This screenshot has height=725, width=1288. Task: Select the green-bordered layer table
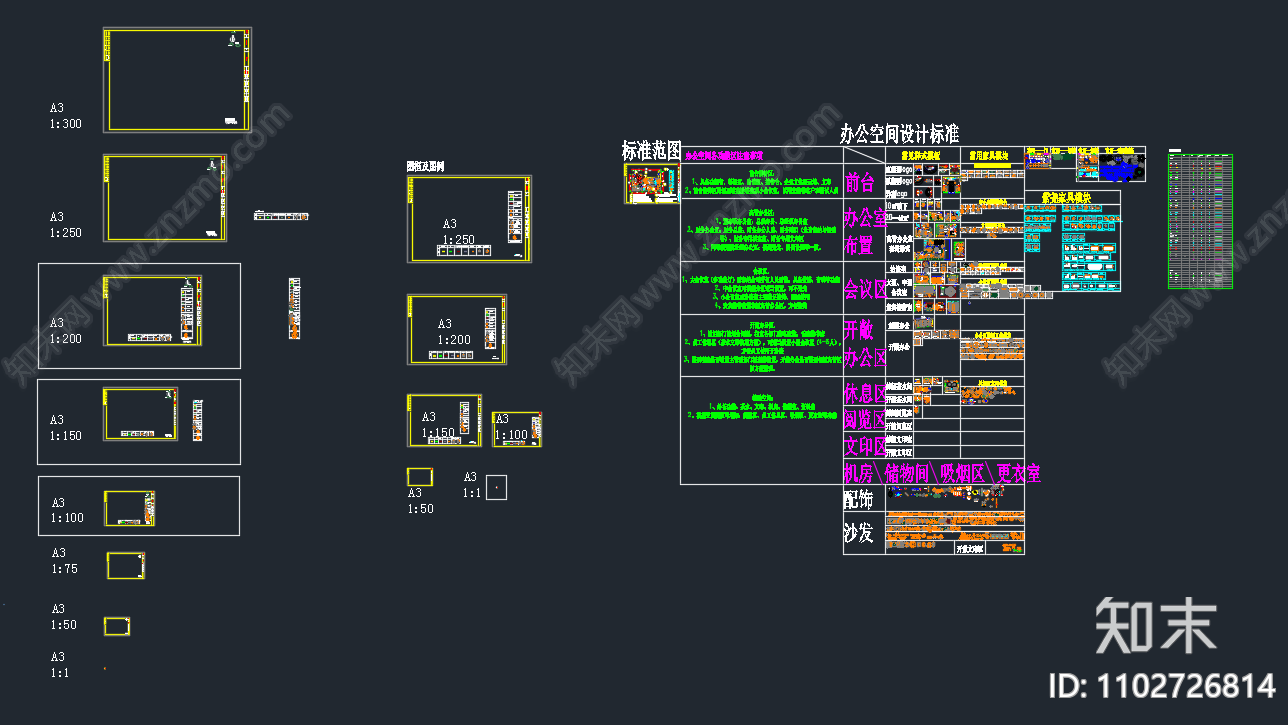(1200, 221)
